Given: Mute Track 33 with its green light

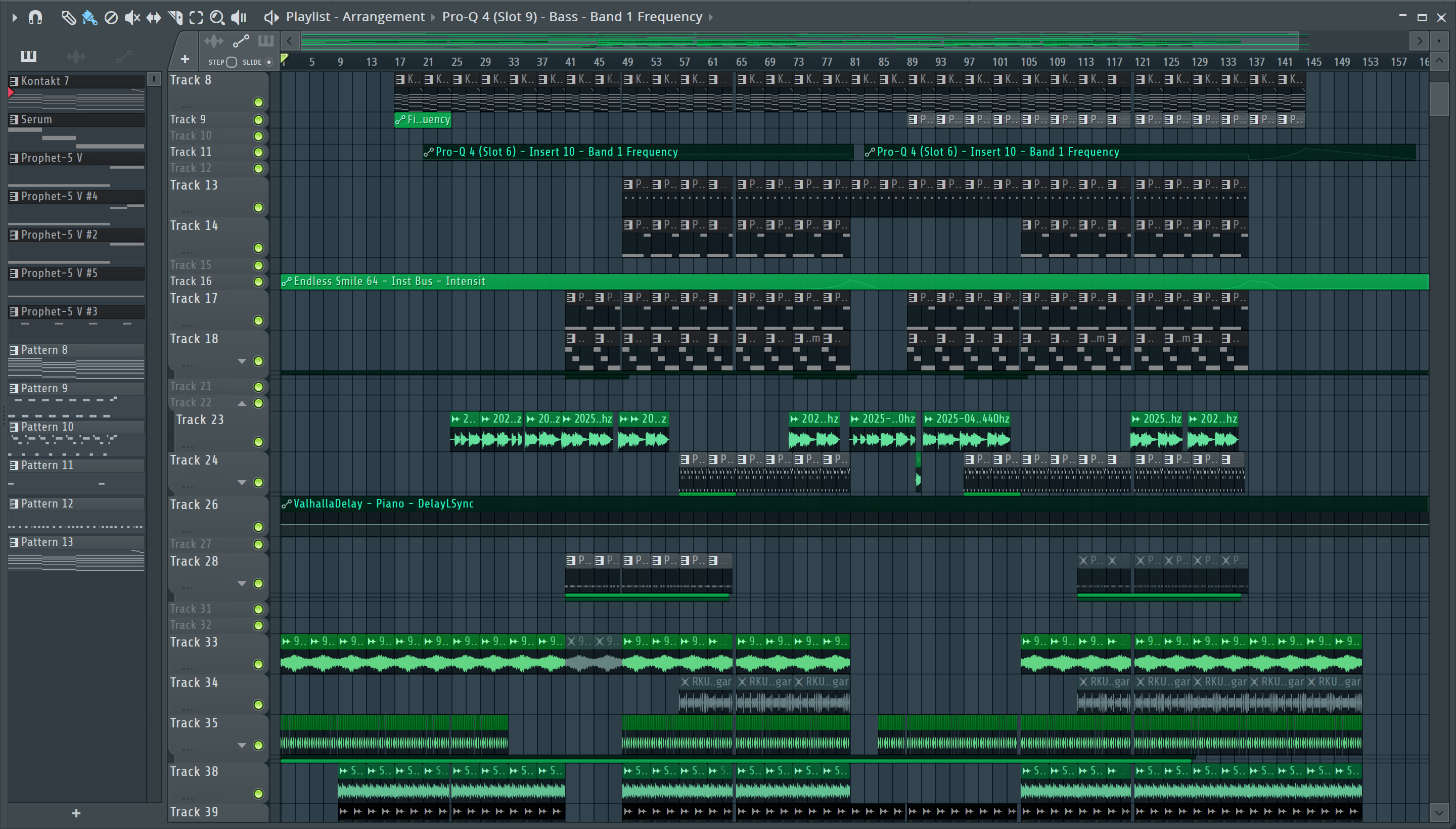Looking at the screenshot, I should click(x=258, y=665).
